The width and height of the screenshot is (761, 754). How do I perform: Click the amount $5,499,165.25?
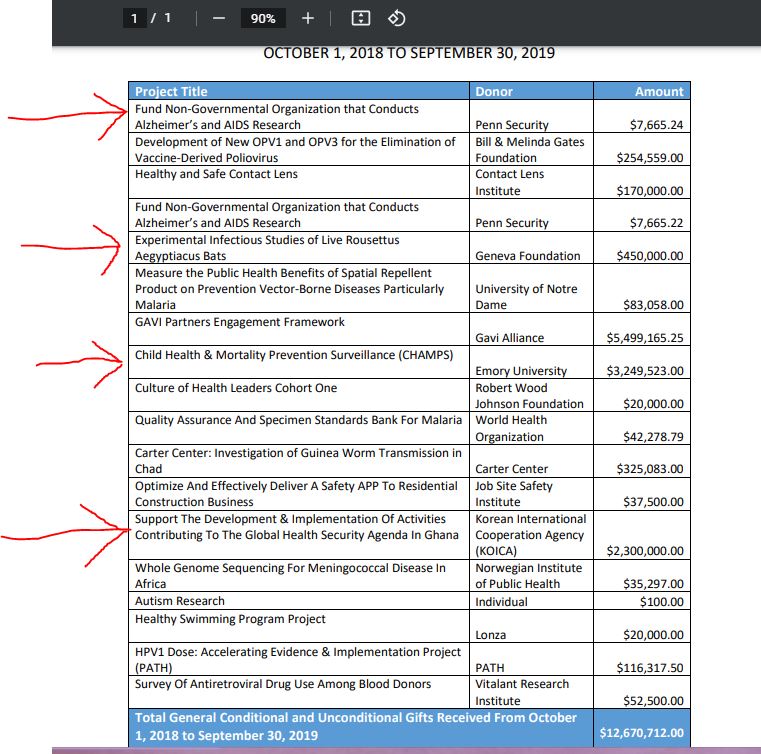point(645,338)
